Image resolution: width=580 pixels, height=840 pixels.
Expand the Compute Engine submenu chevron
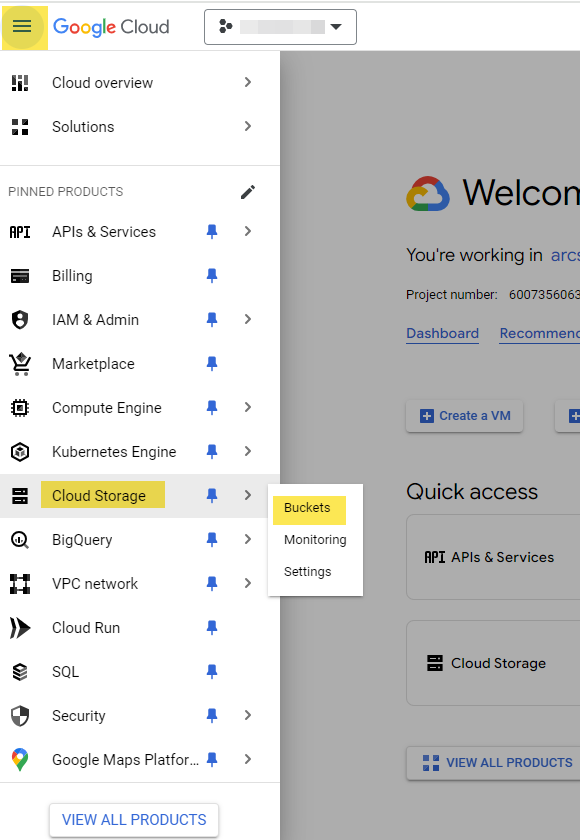(x=247, y=407)
